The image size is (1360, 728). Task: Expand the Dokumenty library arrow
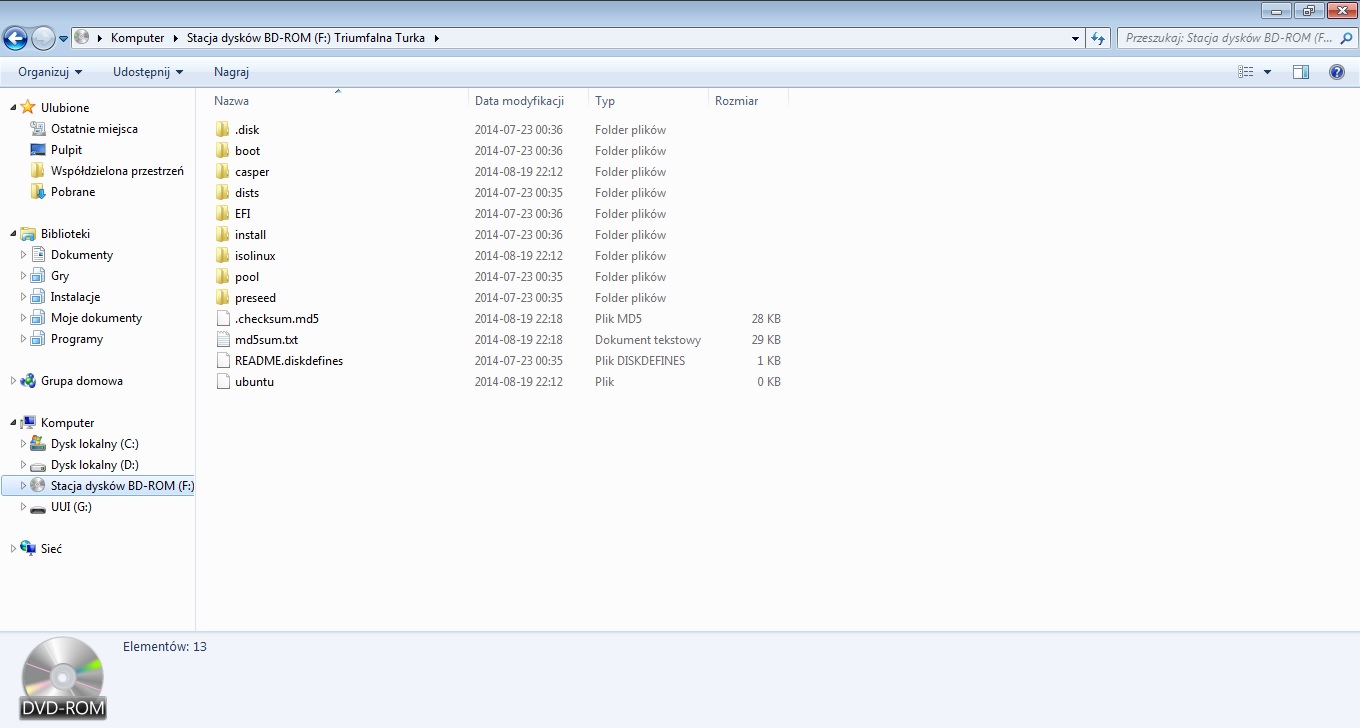pyautogui.click(x=24, y=255)
